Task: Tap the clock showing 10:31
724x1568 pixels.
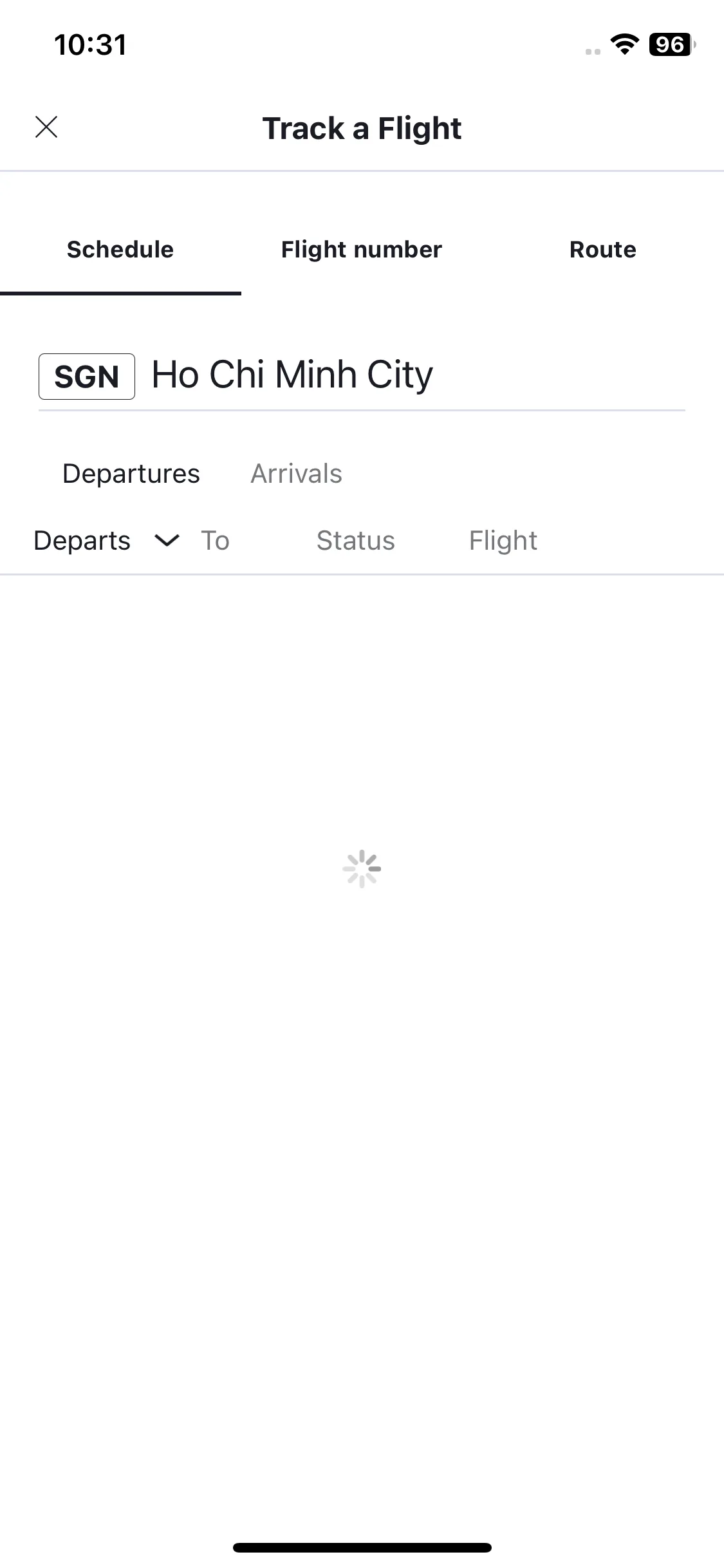Action: point(90,45)
